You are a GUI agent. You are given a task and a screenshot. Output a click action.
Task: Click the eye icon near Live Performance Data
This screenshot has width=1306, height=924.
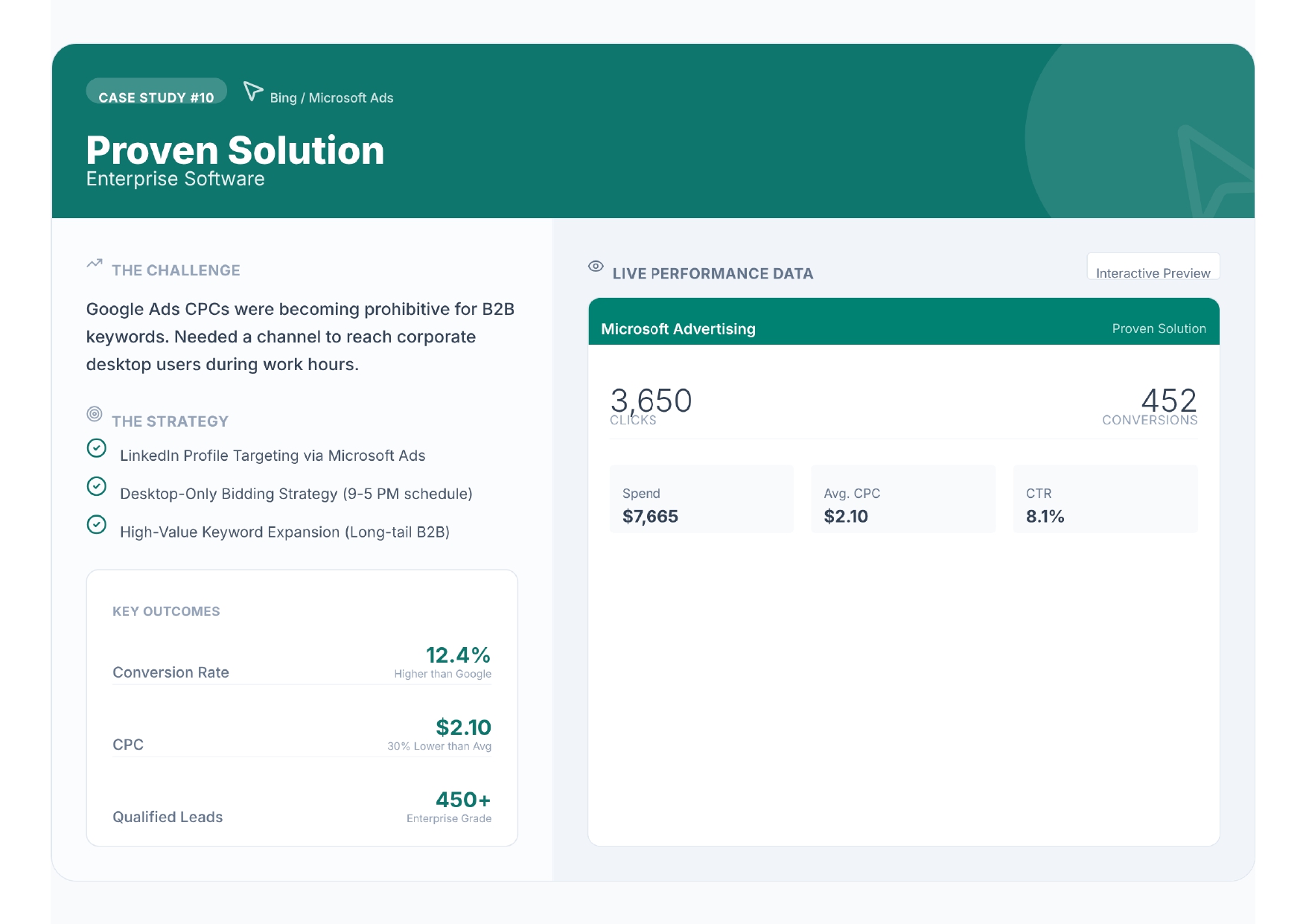596,266
